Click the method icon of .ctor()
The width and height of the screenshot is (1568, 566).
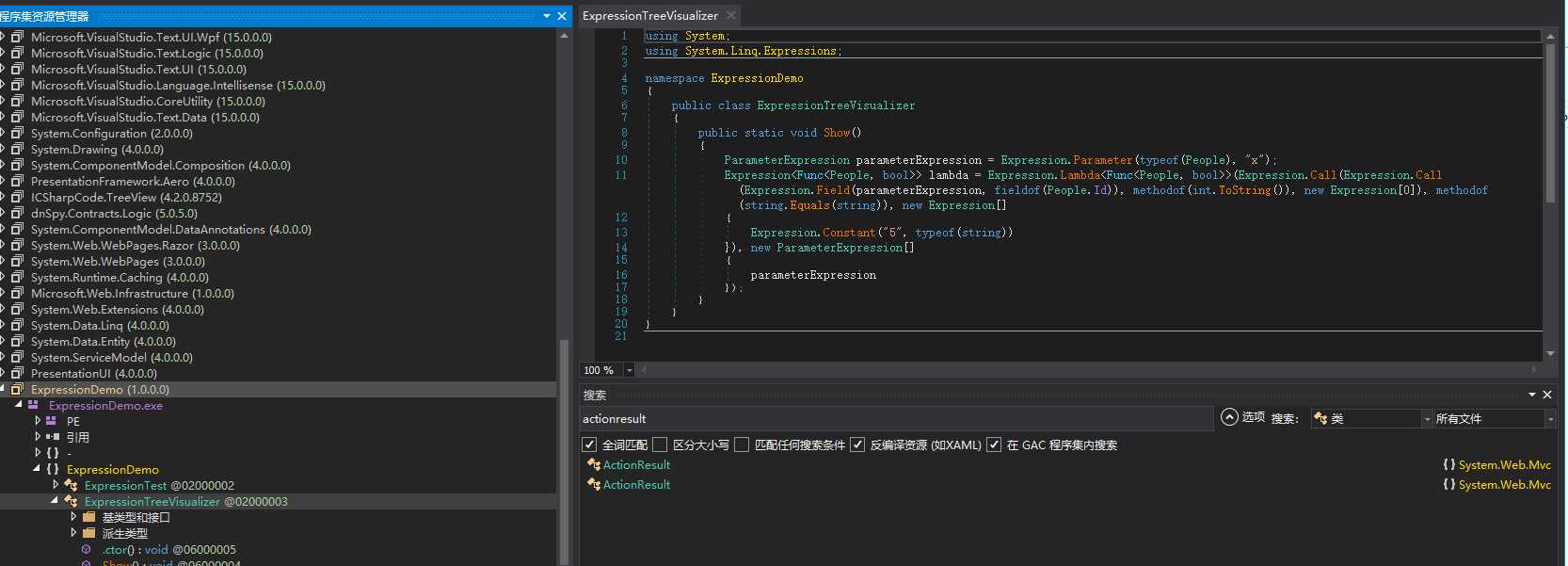pos(87,549)
